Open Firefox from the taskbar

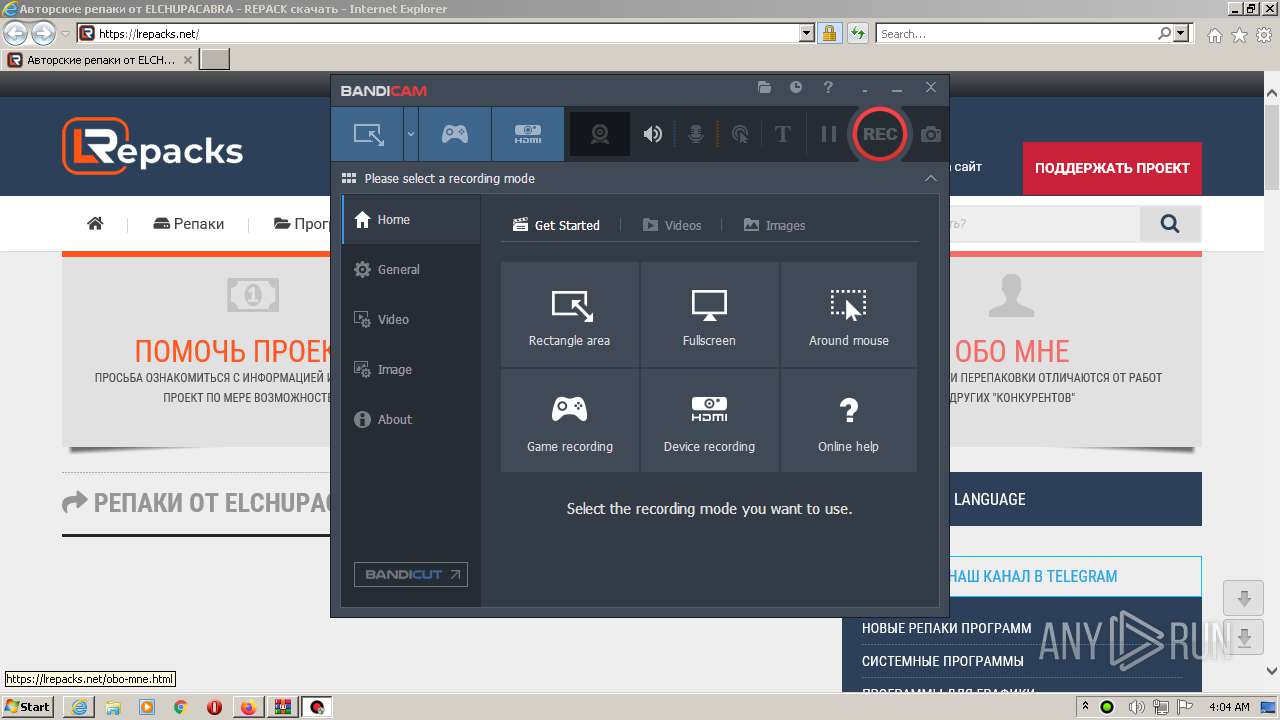[248, 707]
